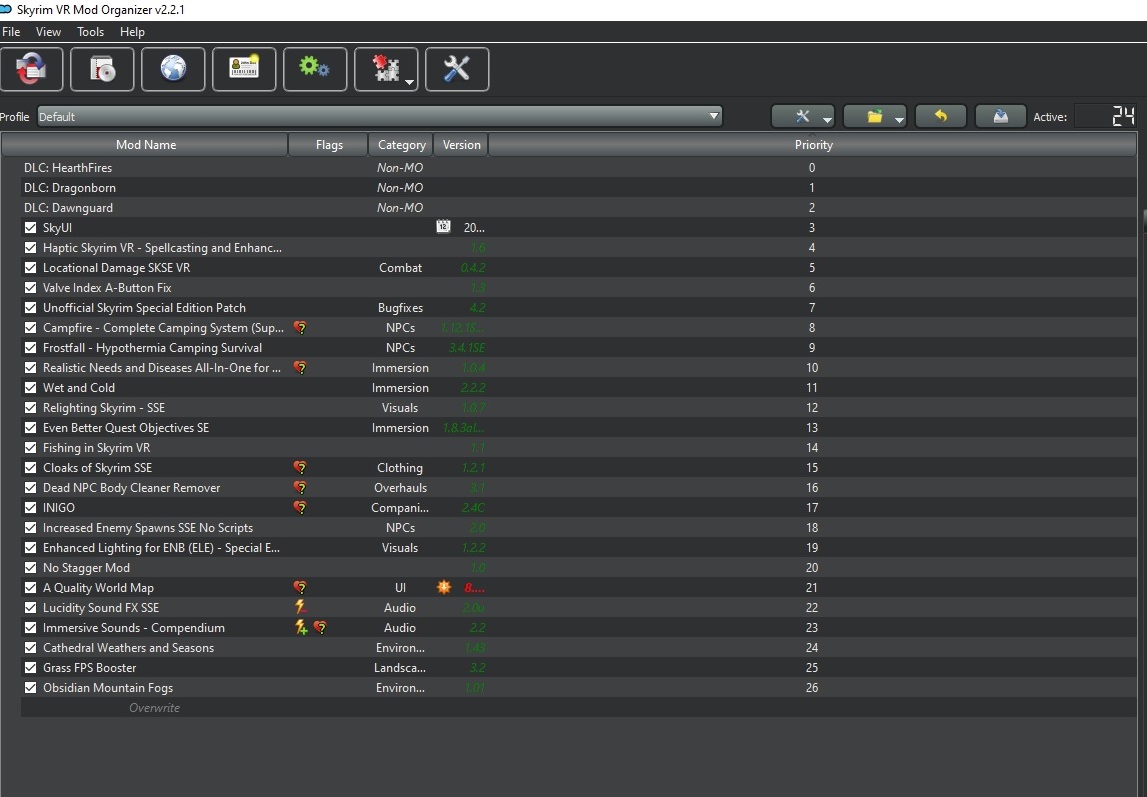This screenshot has width=1147, height=797.
Task: Open the executables gears icon
Action: [x=315, y=69]
